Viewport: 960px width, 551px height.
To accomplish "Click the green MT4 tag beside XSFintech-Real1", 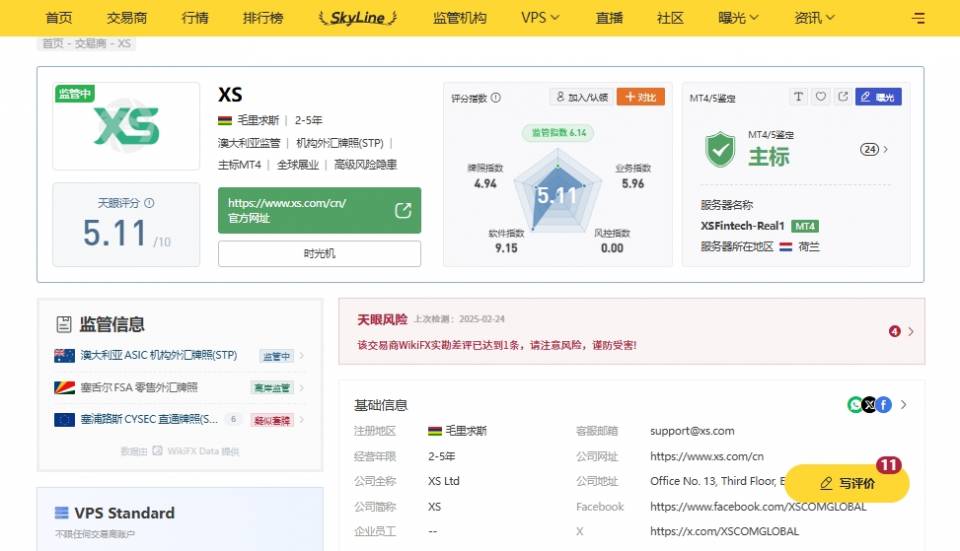I will 804,226.
